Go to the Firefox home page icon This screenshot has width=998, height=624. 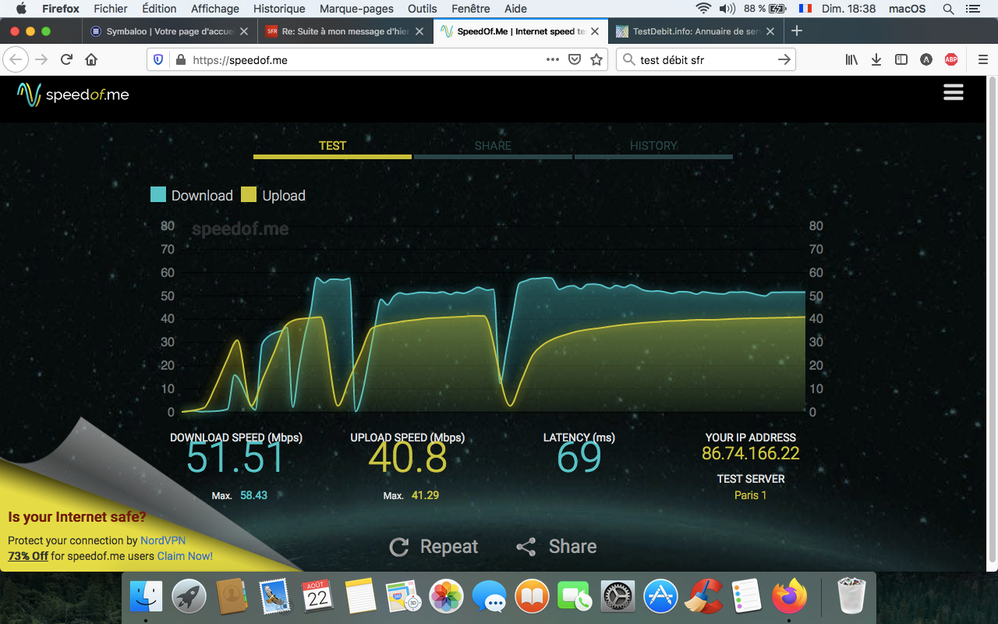pos(91,60)
